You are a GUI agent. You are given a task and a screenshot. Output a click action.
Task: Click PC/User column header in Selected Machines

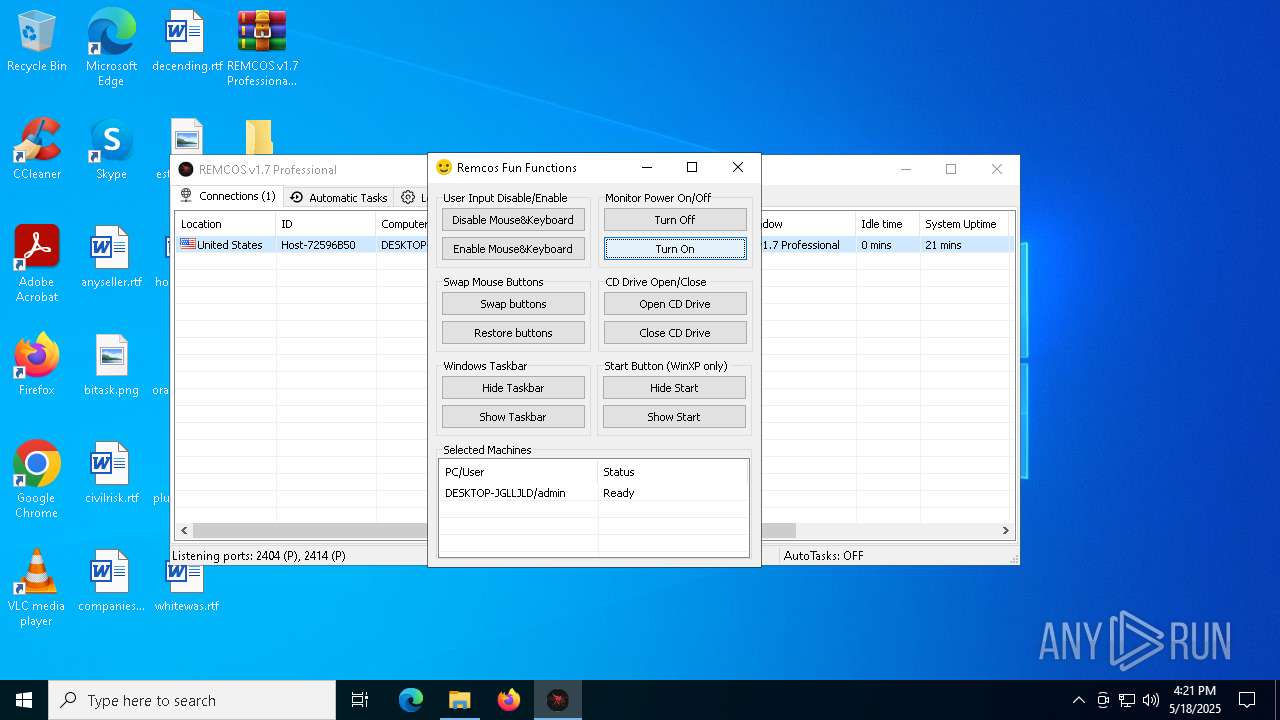518,472
